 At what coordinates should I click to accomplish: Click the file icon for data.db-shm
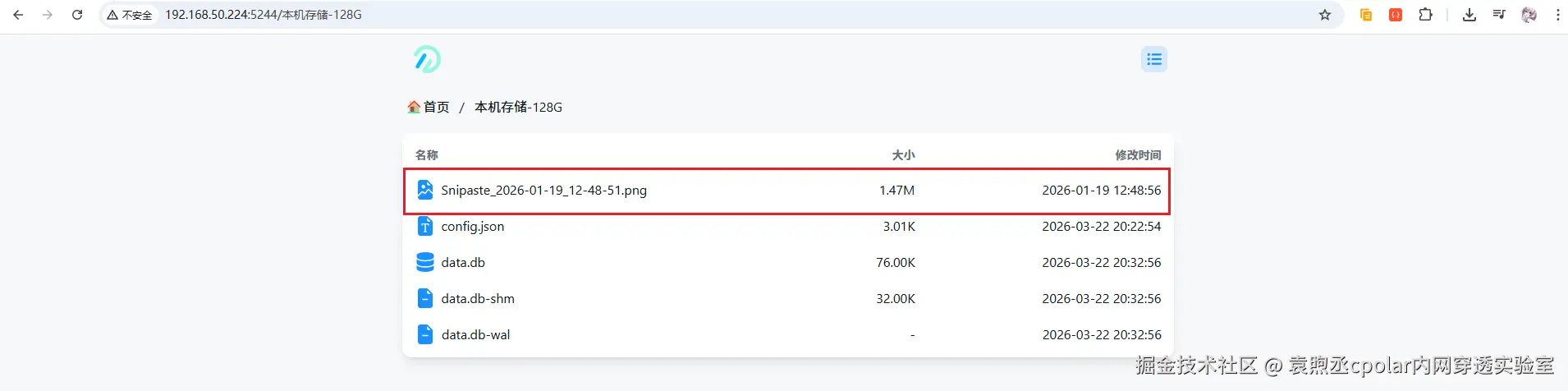click(425, 298)
